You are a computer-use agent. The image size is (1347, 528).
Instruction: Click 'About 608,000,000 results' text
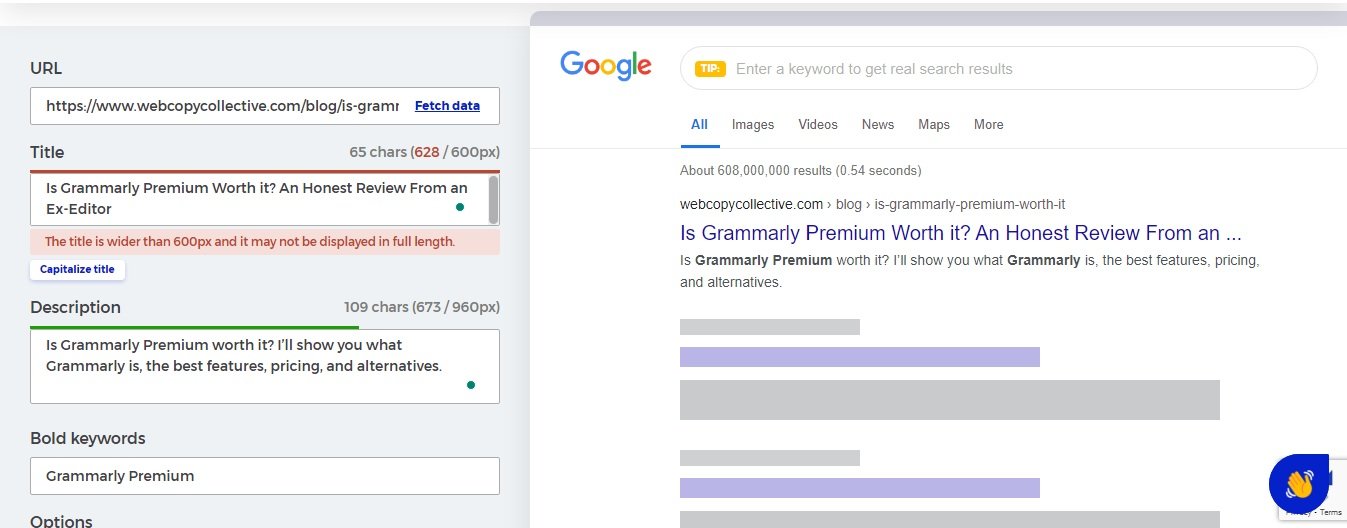coord(800,170)
